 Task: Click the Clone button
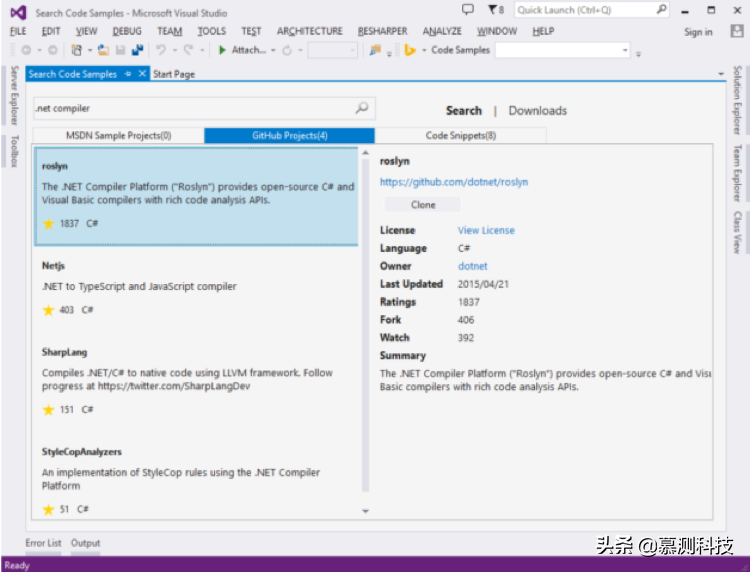423,205
